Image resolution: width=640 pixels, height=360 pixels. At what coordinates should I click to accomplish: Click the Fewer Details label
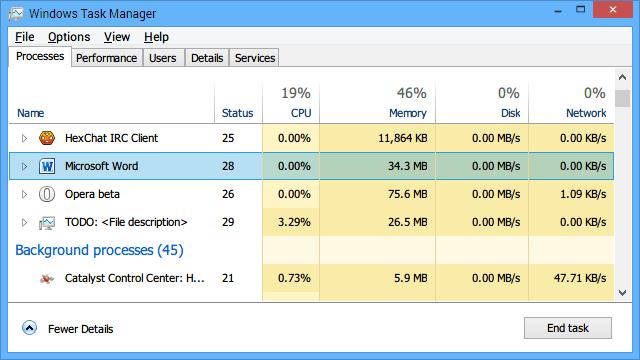80,329
